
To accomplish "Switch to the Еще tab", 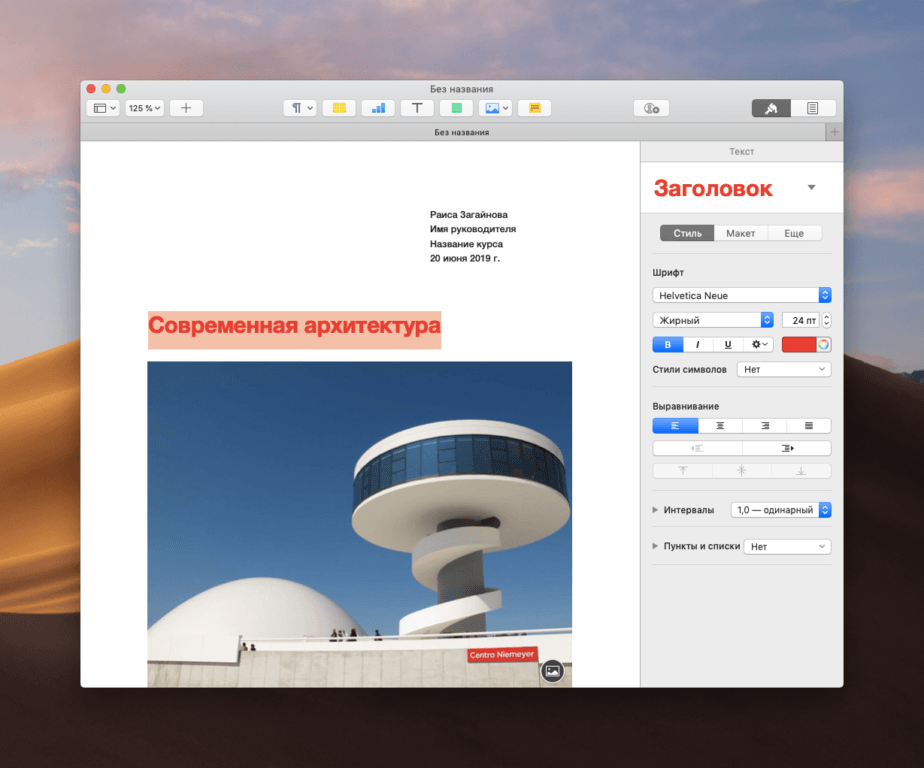I will pos(794,233).
